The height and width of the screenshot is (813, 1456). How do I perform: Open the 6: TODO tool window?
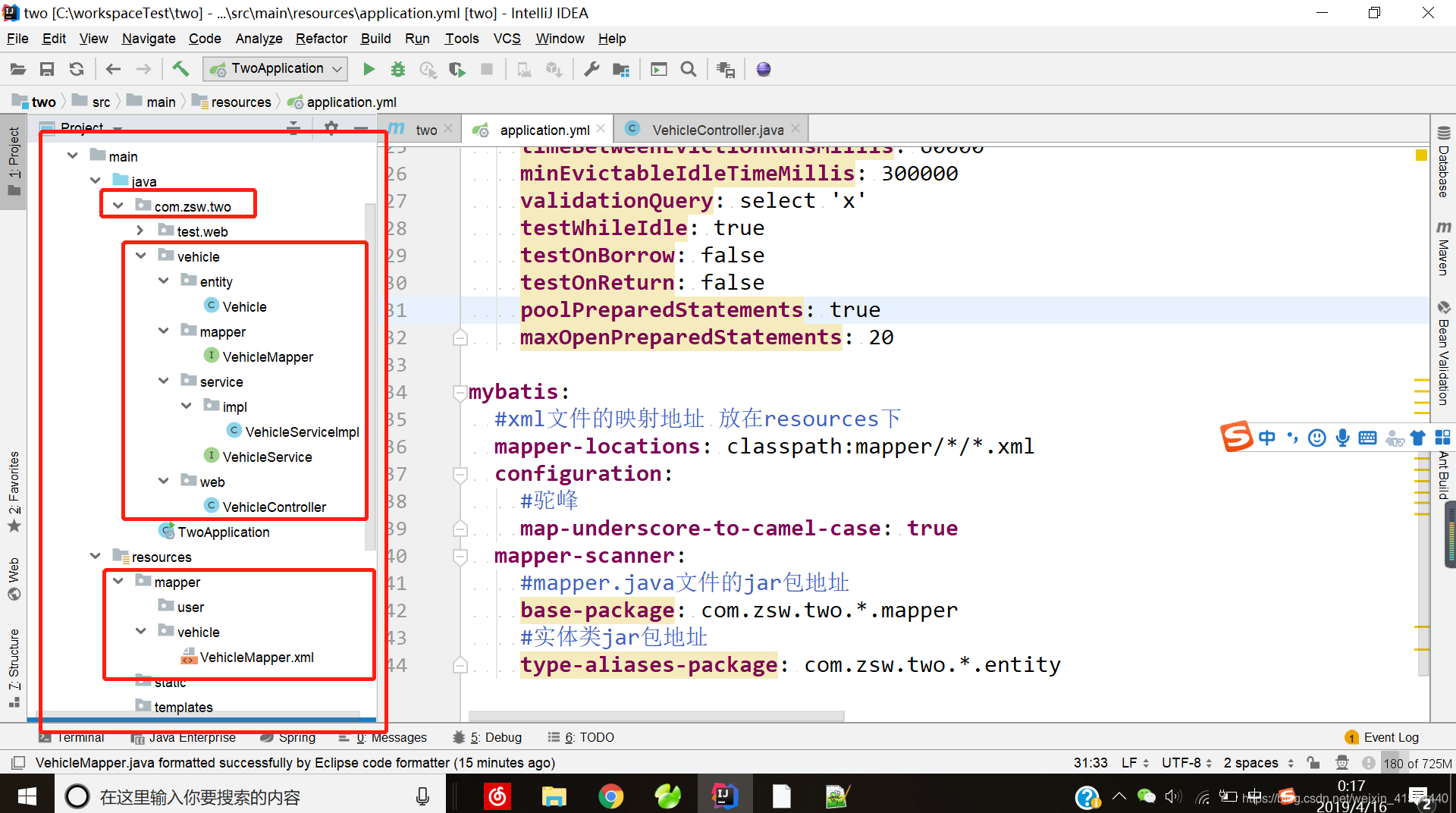(x=582, y=737)
